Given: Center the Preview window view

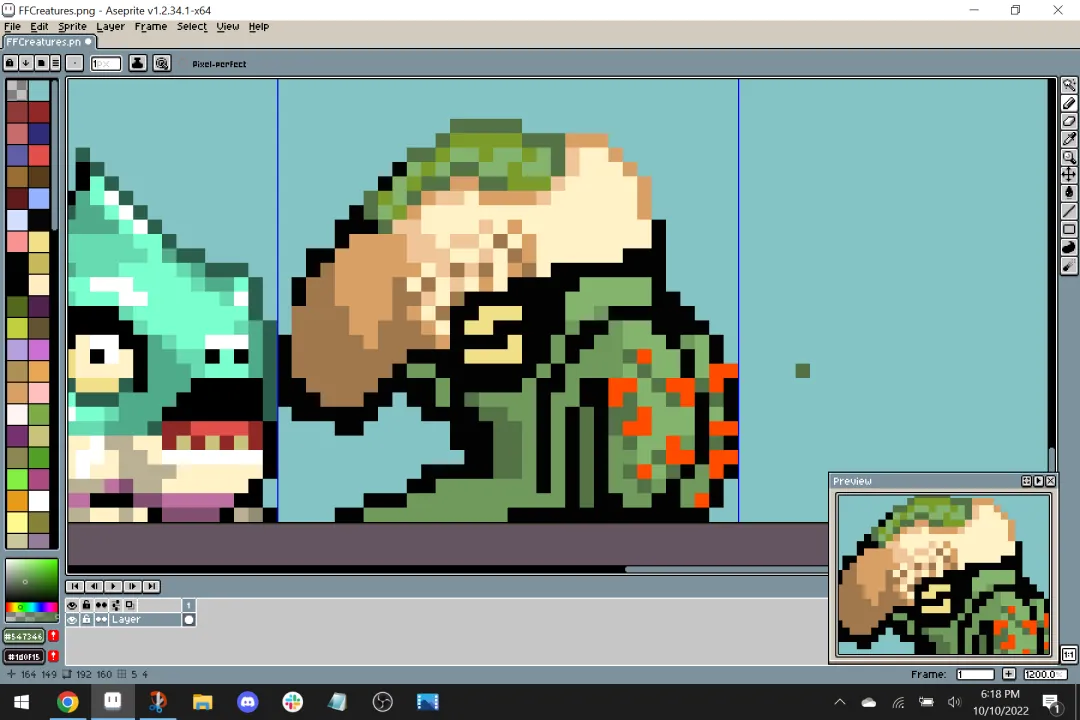Looking at the screenshot, I should pos(1026,481).
